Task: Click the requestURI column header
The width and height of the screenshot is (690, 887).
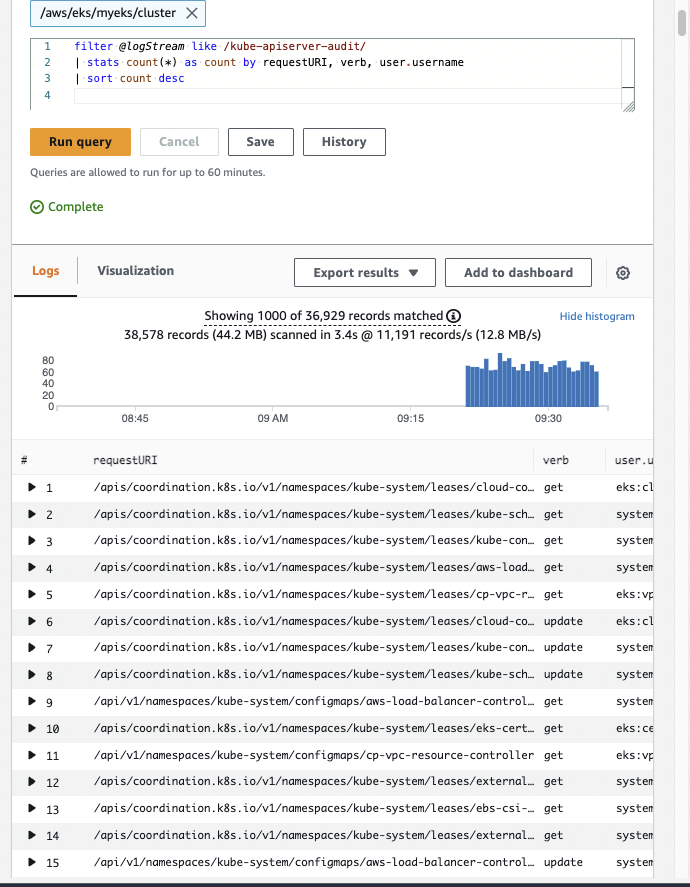Action: pos(125,460)
